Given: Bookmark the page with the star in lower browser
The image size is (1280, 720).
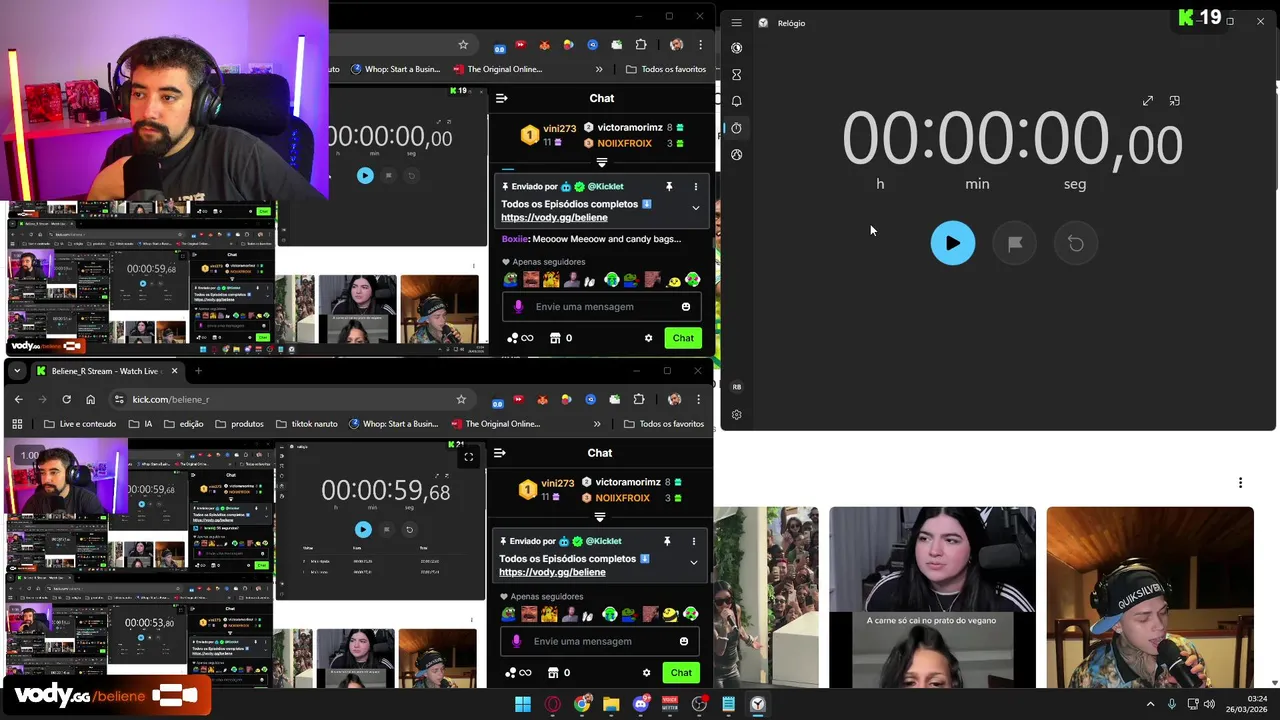Looking at the screenshot, I should [x=461, y=399].
